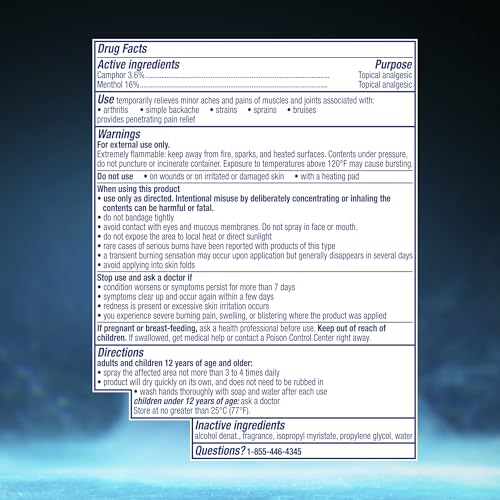The width and height of the screenshot is (500, 500).
Task: Click 'children under 12 years of age' text
Action: pyautogui.click(x=186, y=401)
